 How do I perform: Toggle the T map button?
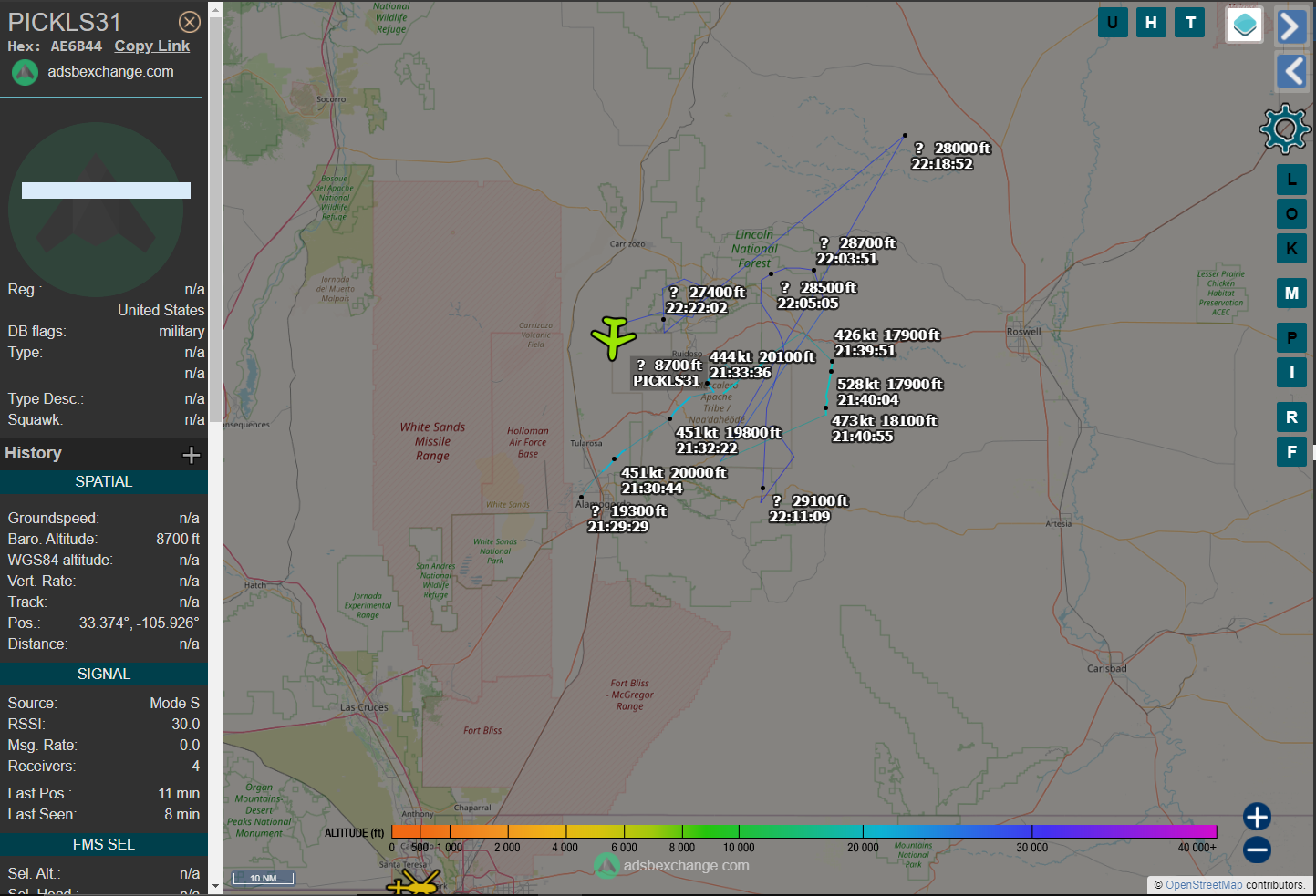[1190, 23]
